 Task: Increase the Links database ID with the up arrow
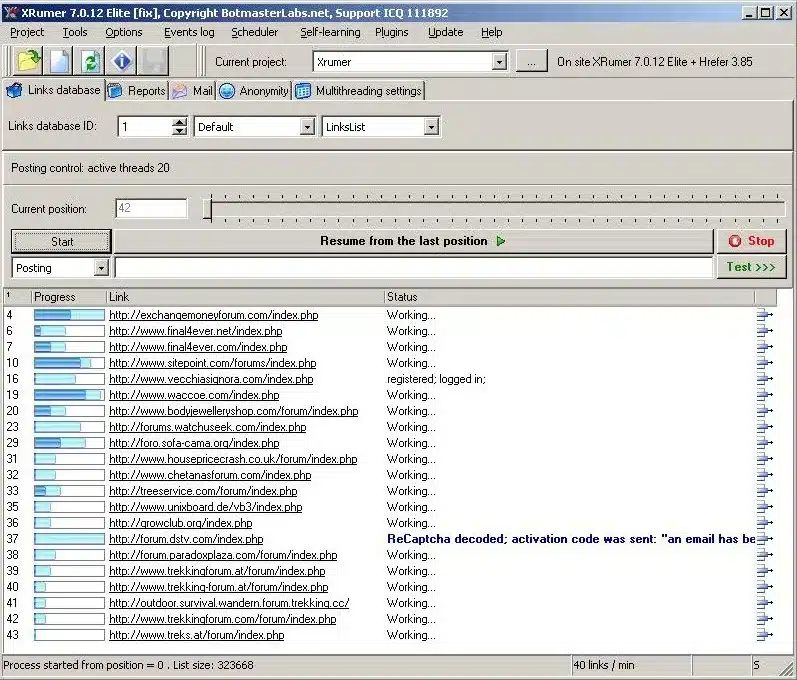pyautogui.click(x=180, y=123)
